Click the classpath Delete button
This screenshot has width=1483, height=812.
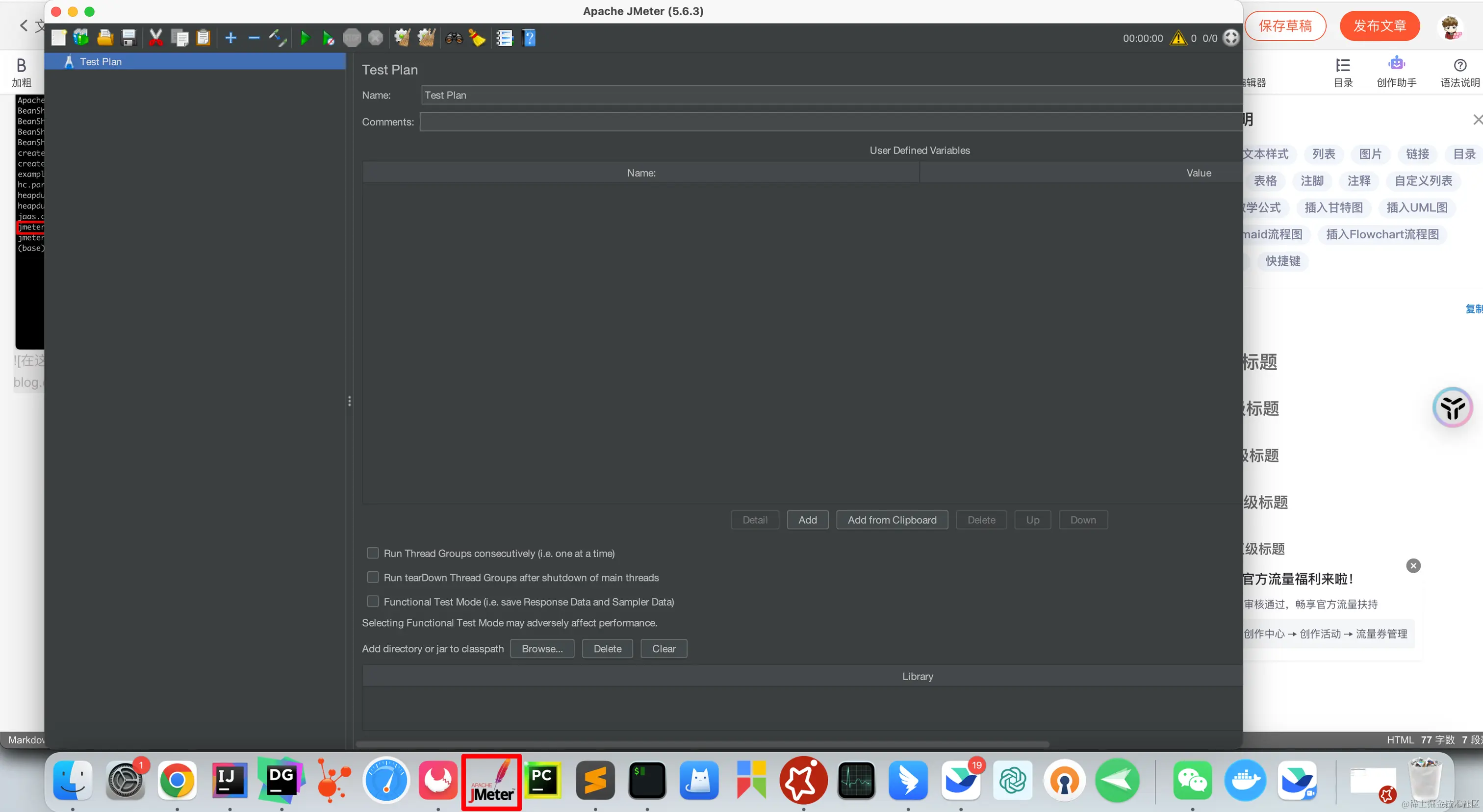click(607, 649)
